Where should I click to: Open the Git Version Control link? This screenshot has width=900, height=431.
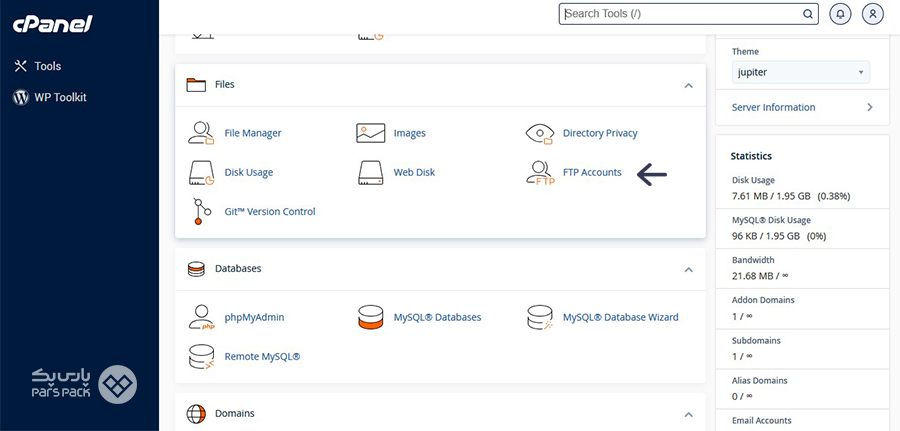(x=270, y=211)
